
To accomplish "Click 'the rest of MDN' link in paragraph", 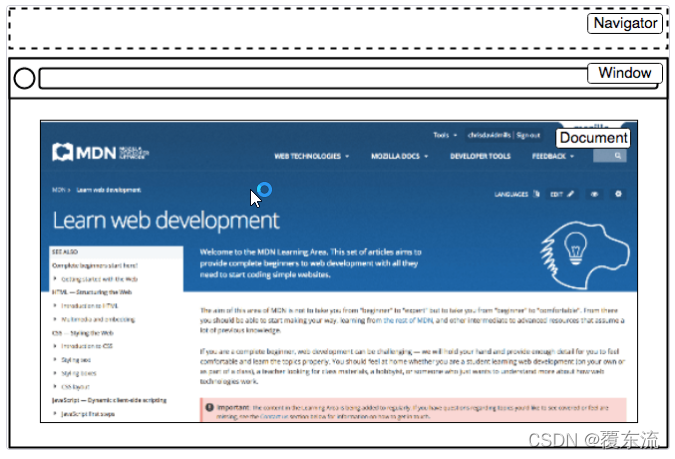I will 408,320.
